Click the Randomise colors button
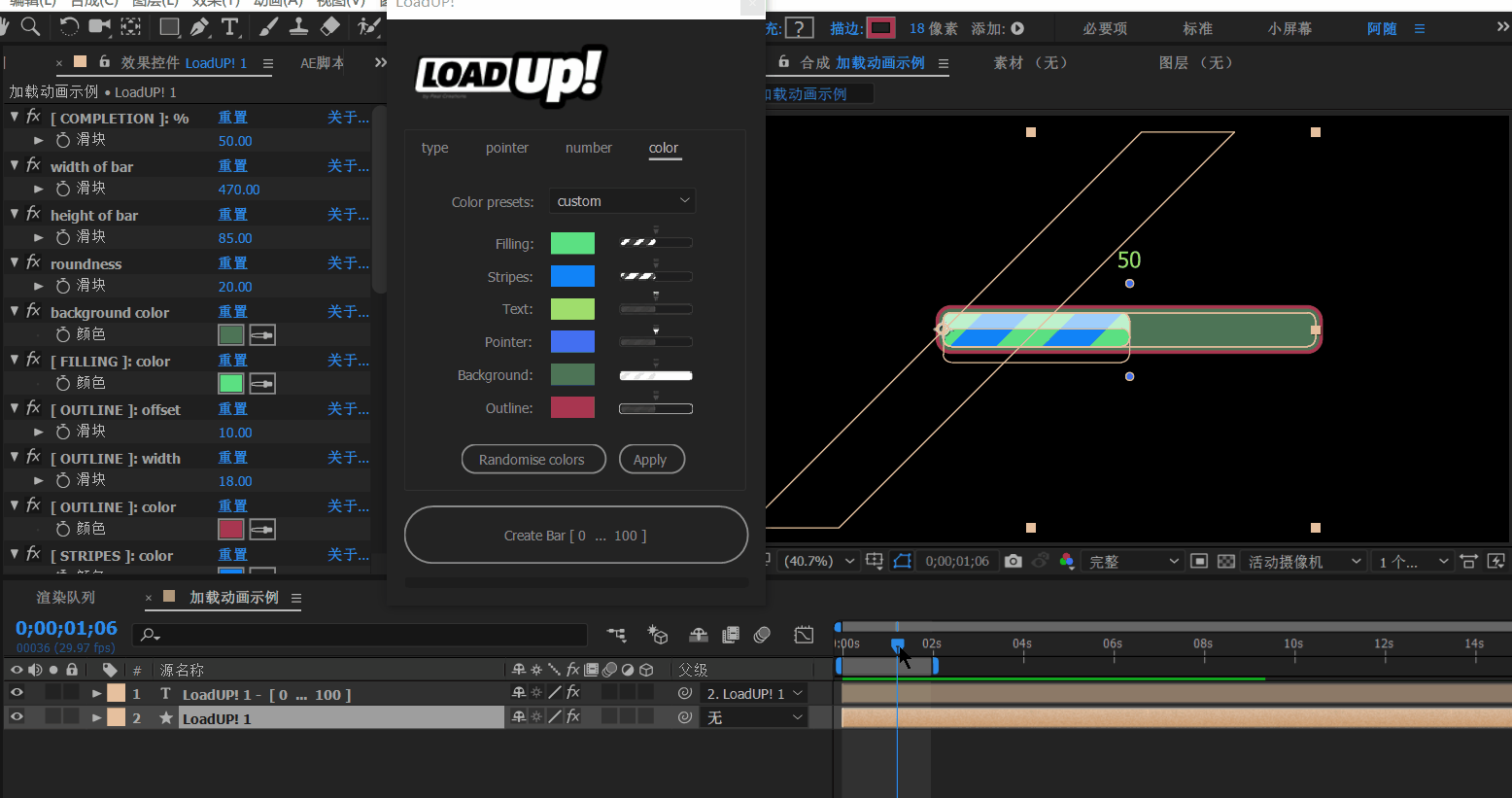This screenshot has width=1512, height=798. (533, 459)
